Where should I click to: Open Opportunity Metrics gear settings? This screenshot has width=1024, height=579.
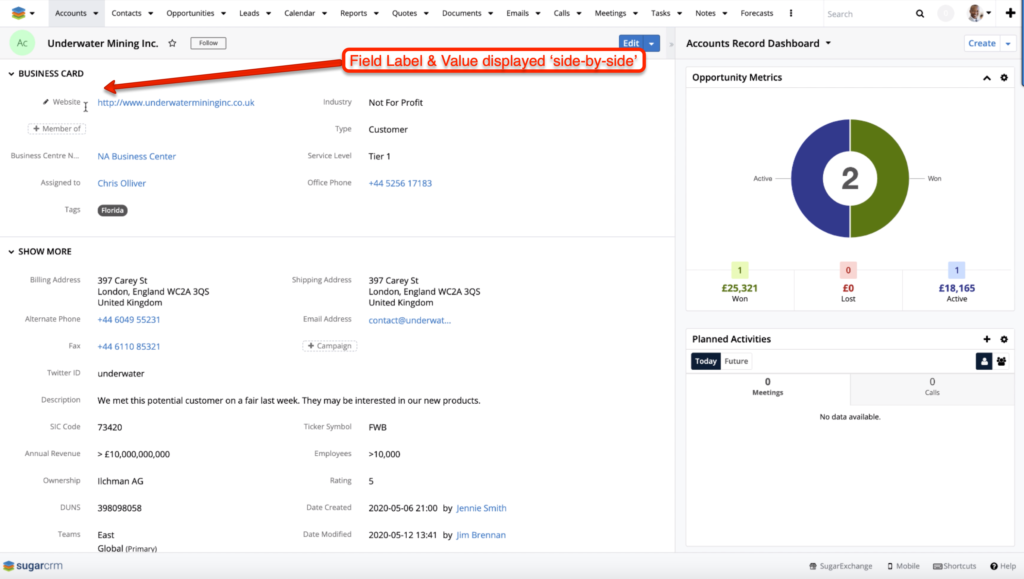pos(1004,78)
